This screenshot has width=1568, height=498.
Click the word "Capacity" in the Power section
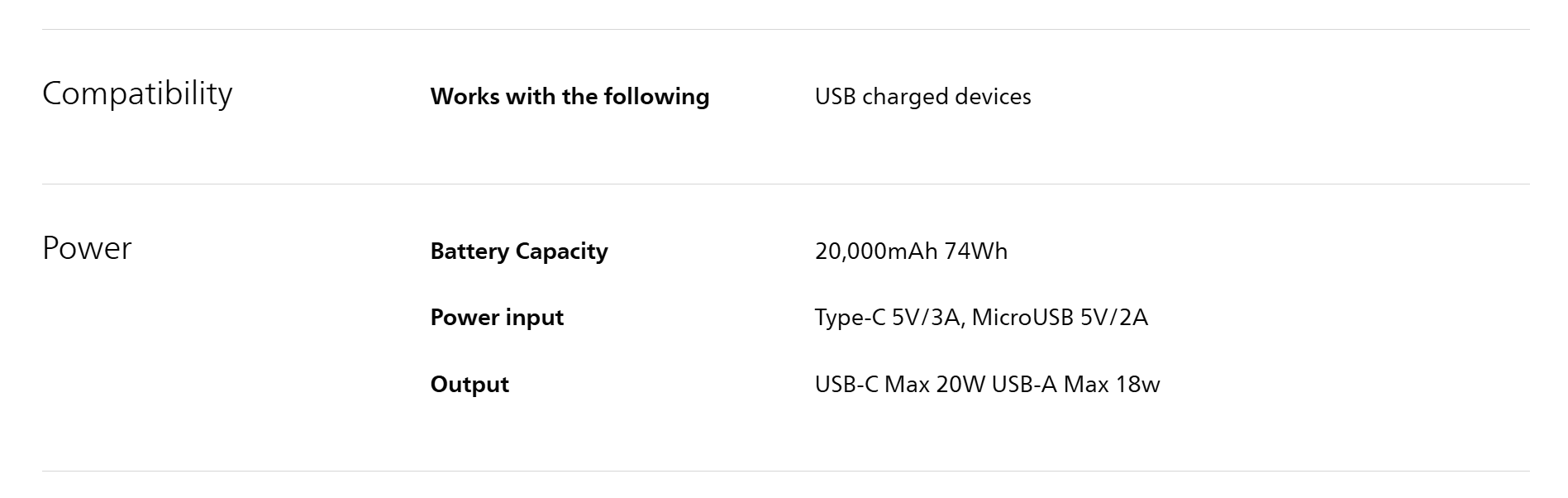(561, 251)
